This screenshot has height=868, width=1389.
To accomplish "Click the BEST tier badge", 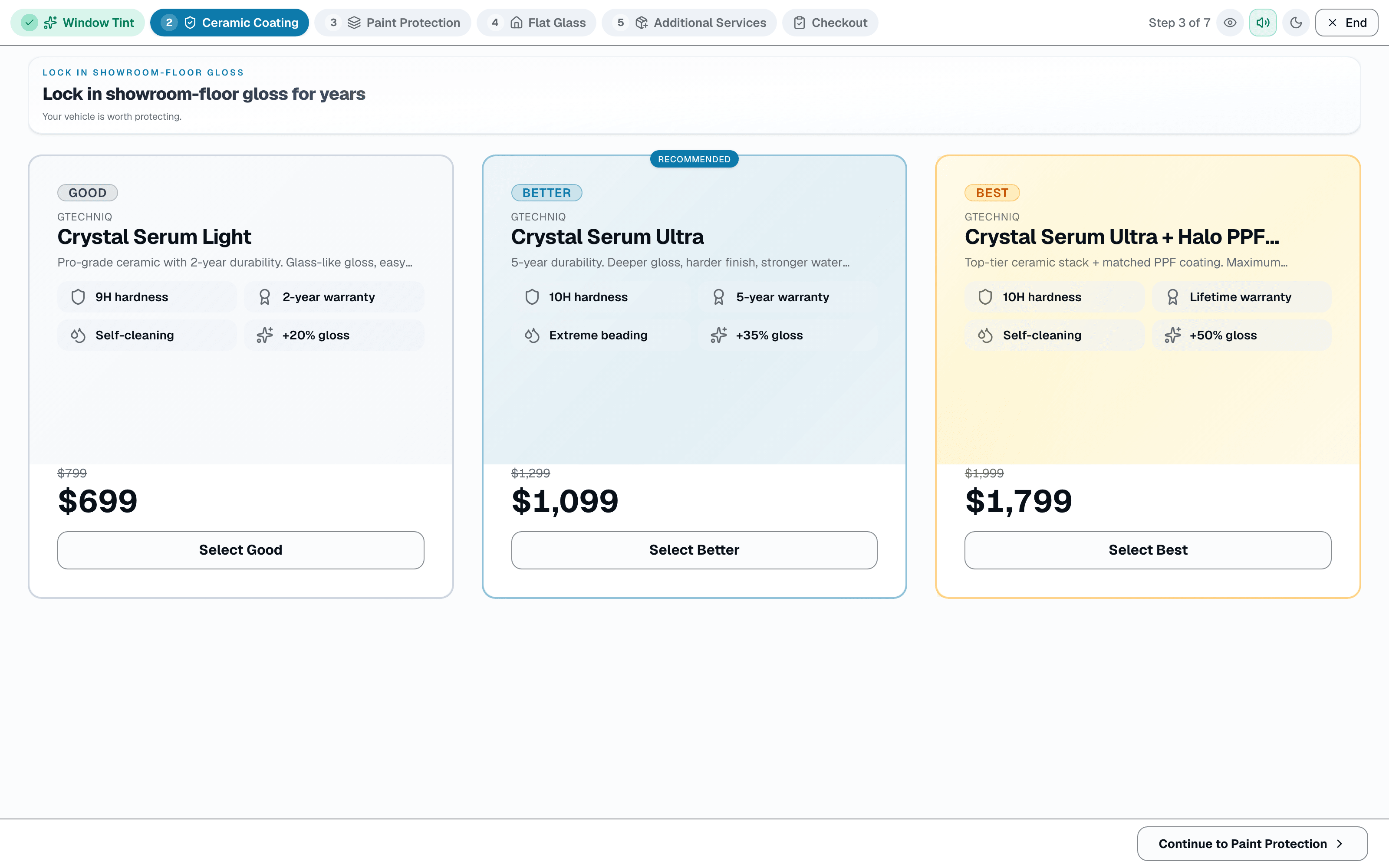I will [992, 193].
